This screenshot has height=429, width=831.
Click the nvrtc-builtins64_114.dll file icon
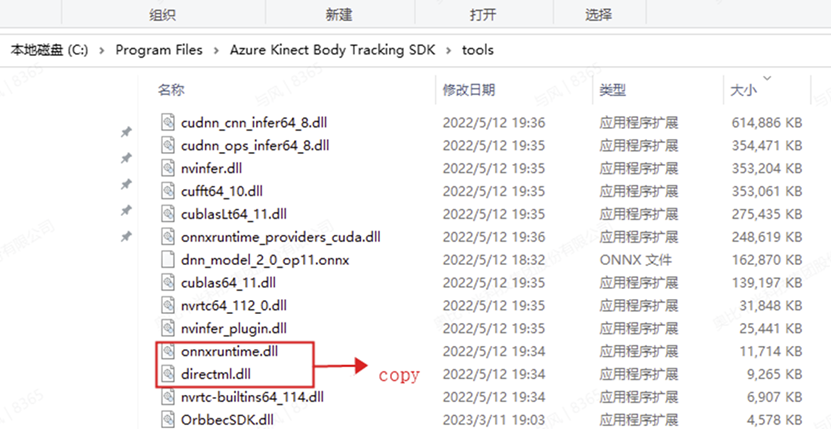click(168, 397)
